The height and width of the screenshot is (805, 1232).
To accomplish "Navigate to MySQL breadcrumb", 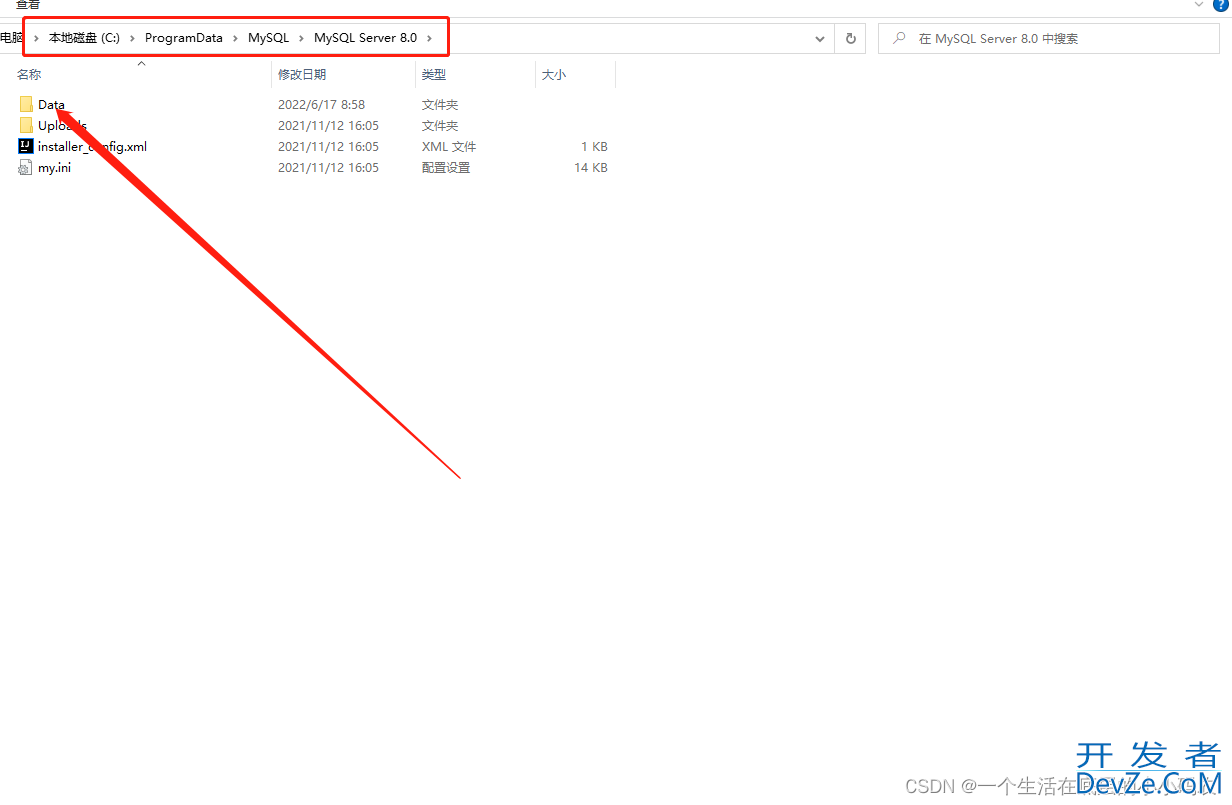I will click(x=269, y=38).
